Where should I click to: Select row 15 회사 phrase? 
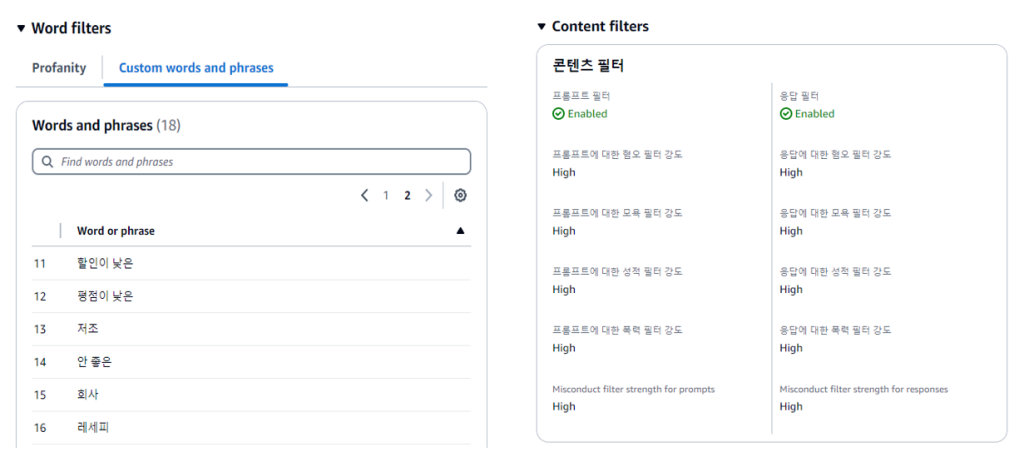click(88, 395)
